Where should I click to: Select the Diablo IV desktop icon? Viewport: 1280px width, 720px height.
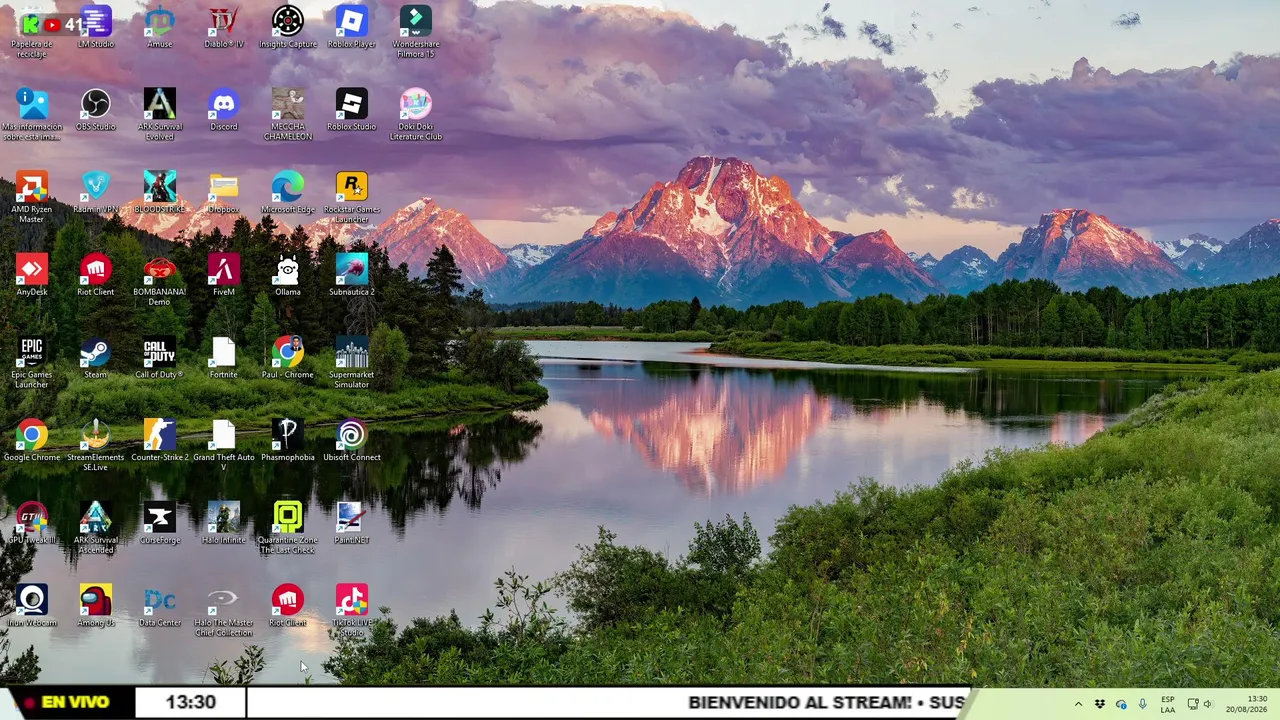224,27
